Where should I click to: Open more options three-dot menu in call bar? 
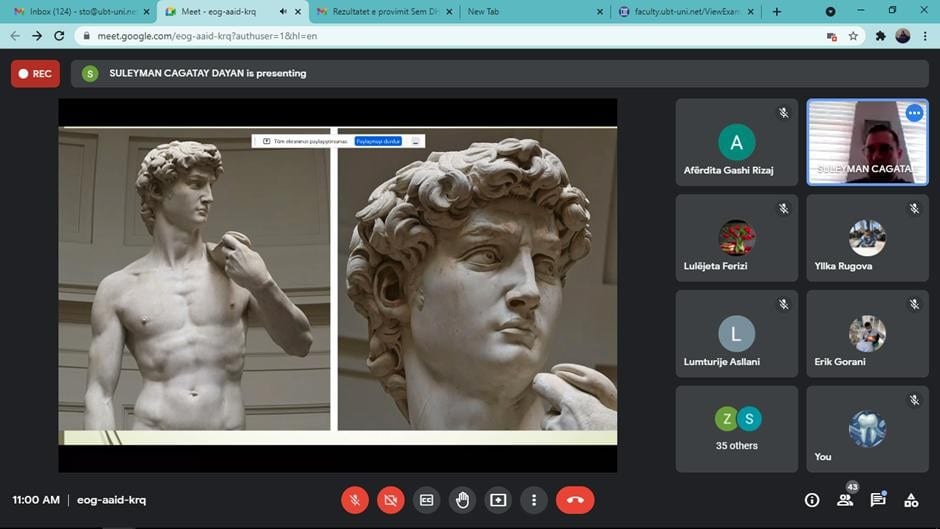(x=534, y=500)
